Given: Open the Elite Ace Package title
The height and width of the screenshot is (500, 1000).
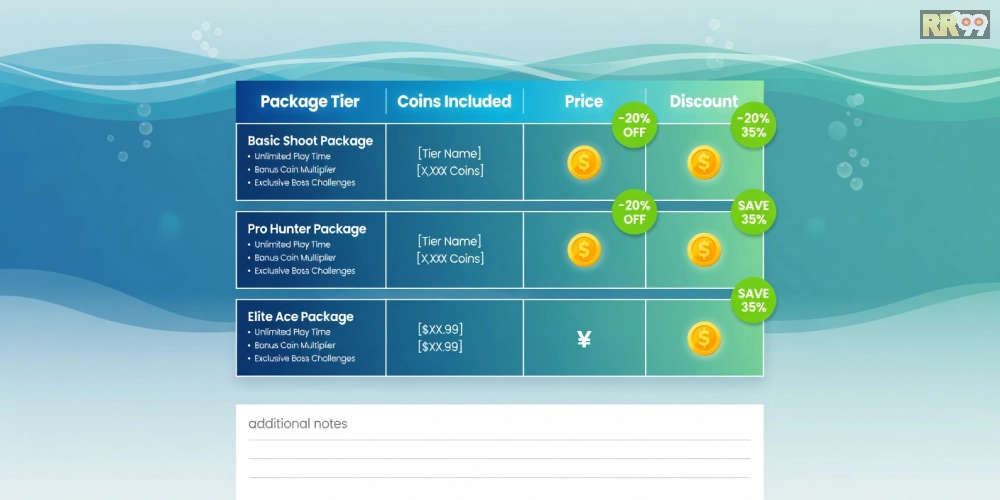Looking at the screenshot, I should [301, 317].
